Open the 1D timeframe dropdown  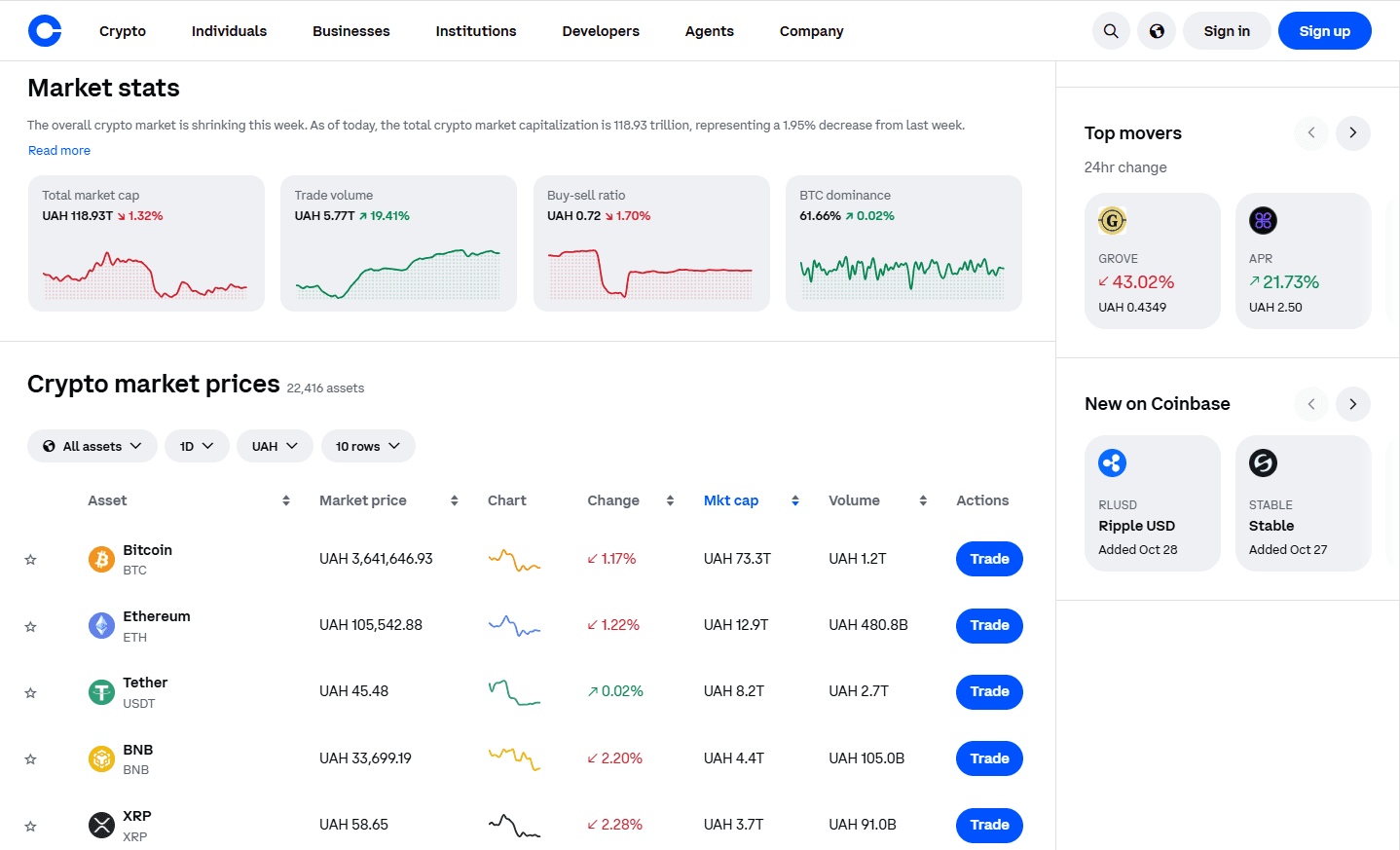[197, 446]
